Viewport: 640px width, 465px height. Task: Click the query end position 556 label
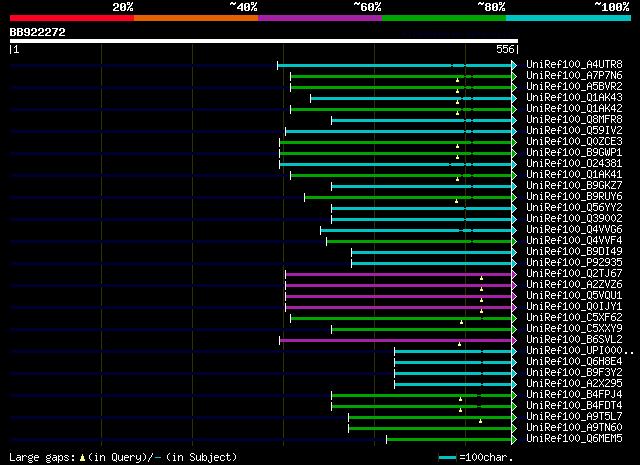505,49
